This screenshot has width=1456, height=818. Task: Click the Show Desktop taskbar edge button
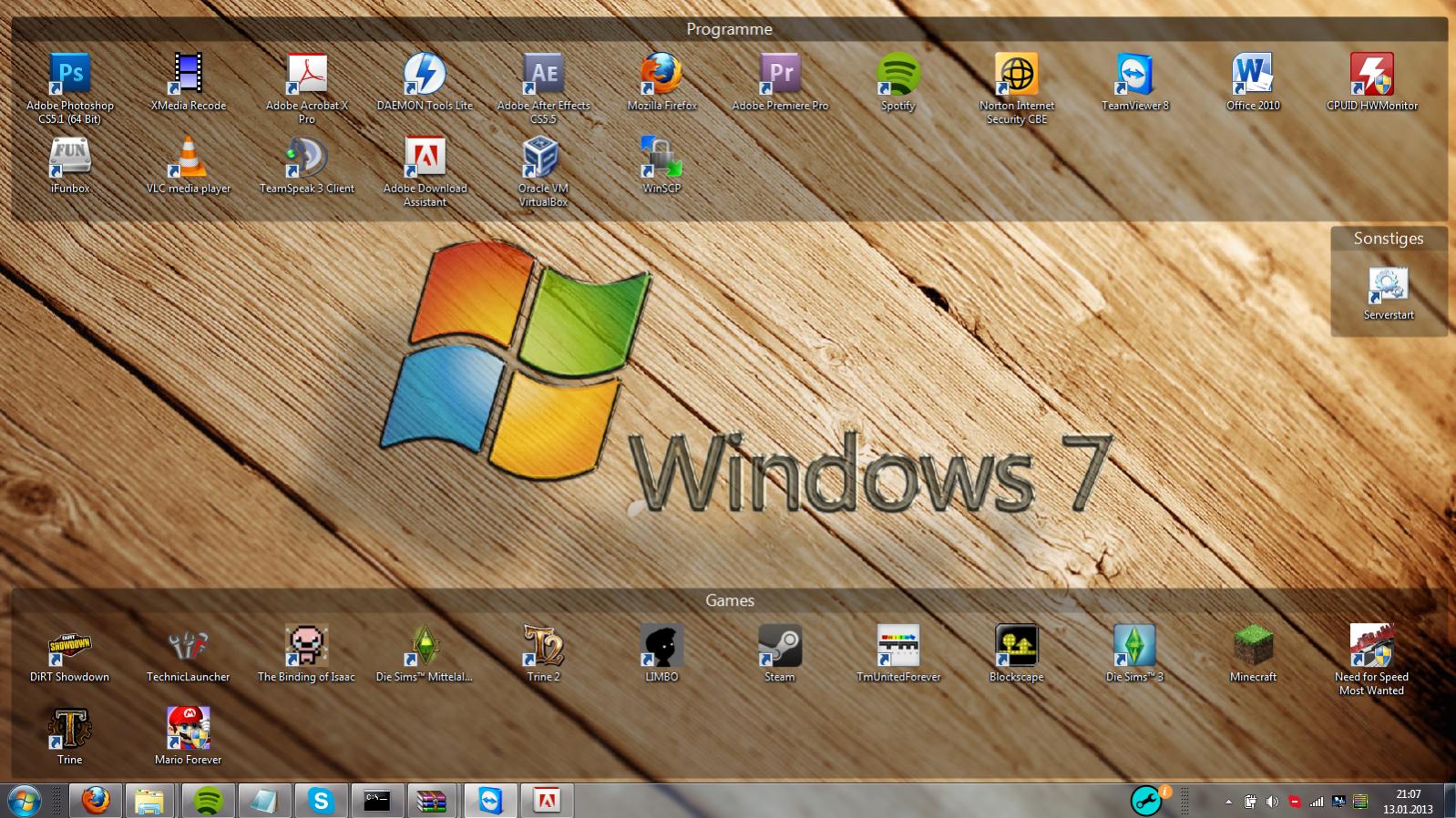pyautogui.click(x=1449, y=802)
